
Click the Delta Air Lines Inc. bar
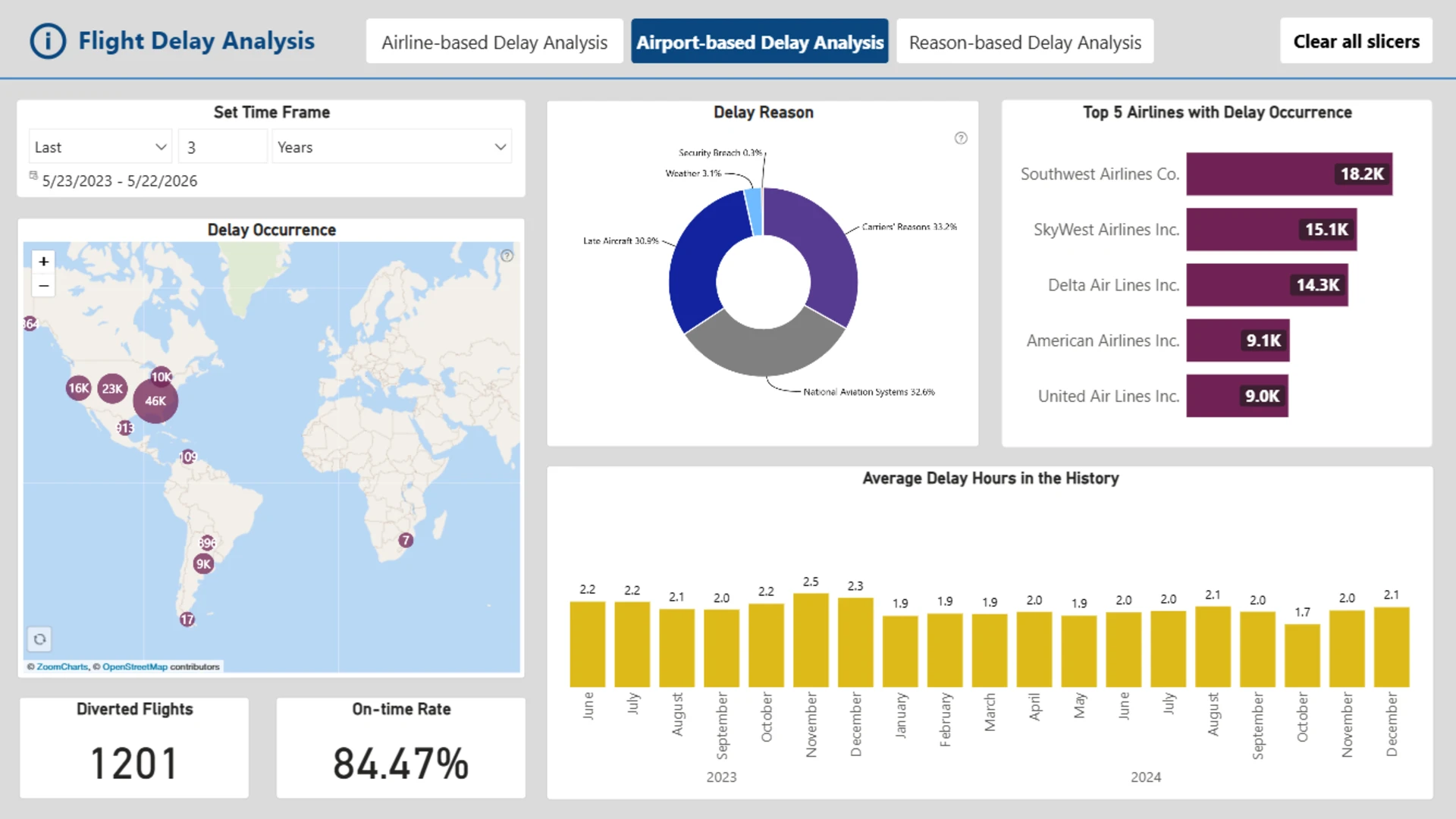tap(1267, 285)
